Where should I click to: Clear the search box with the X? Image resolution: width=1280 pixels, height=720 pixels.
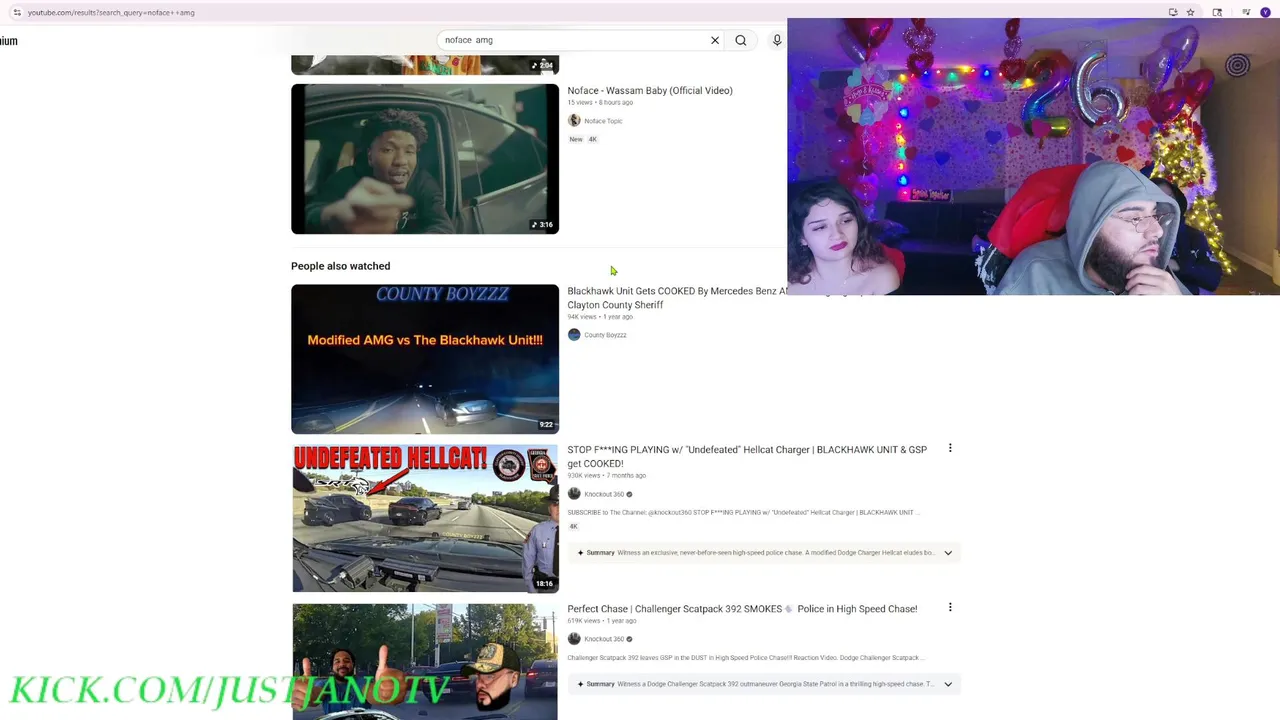(715, 40)
